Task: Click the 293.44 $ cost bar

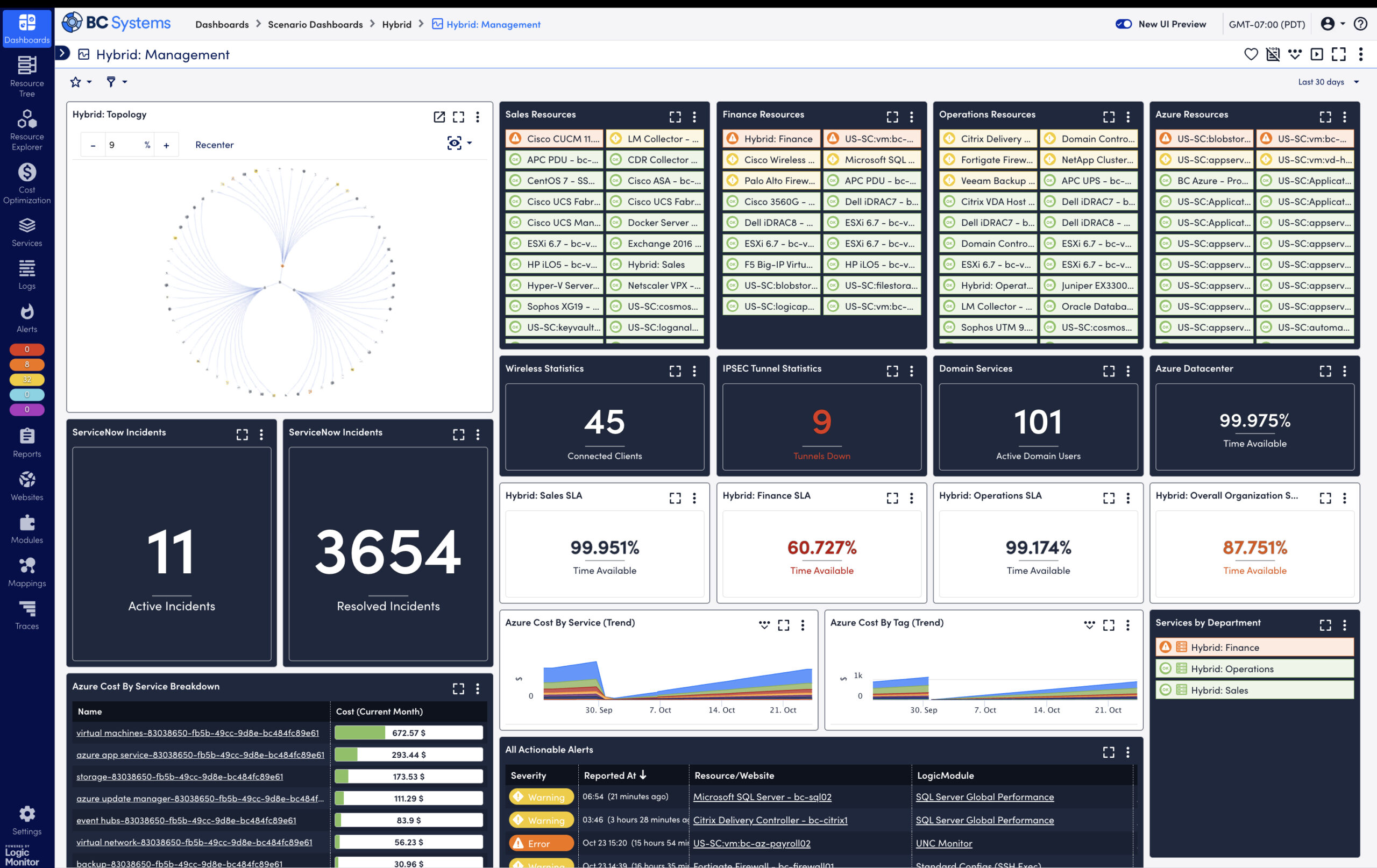Action: [408, 755]
